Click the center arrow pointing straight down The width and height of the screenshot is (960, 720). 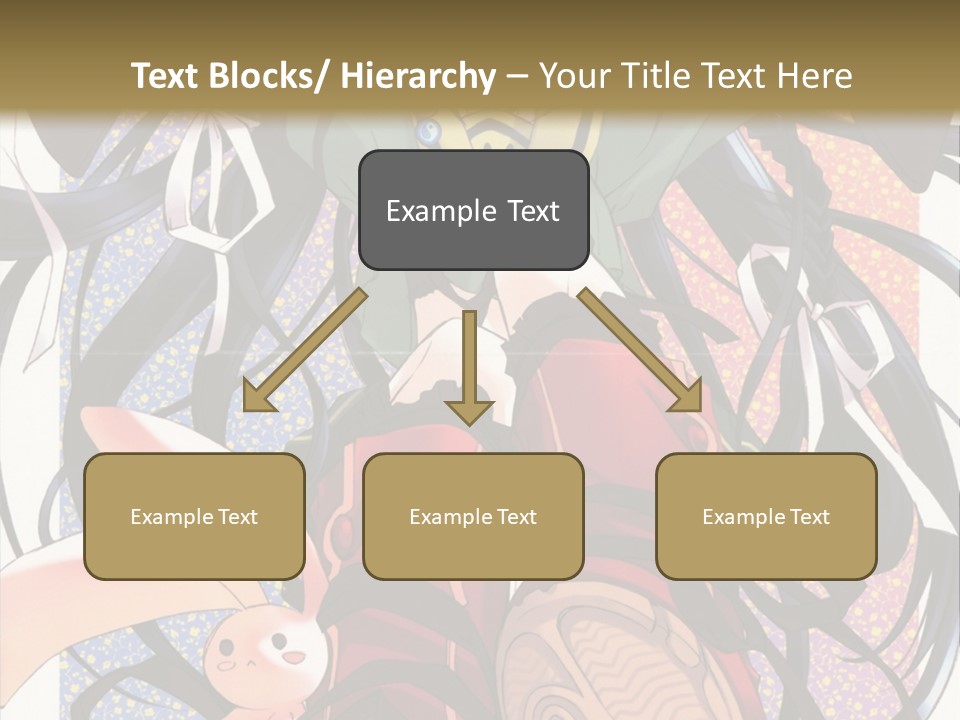469,370
